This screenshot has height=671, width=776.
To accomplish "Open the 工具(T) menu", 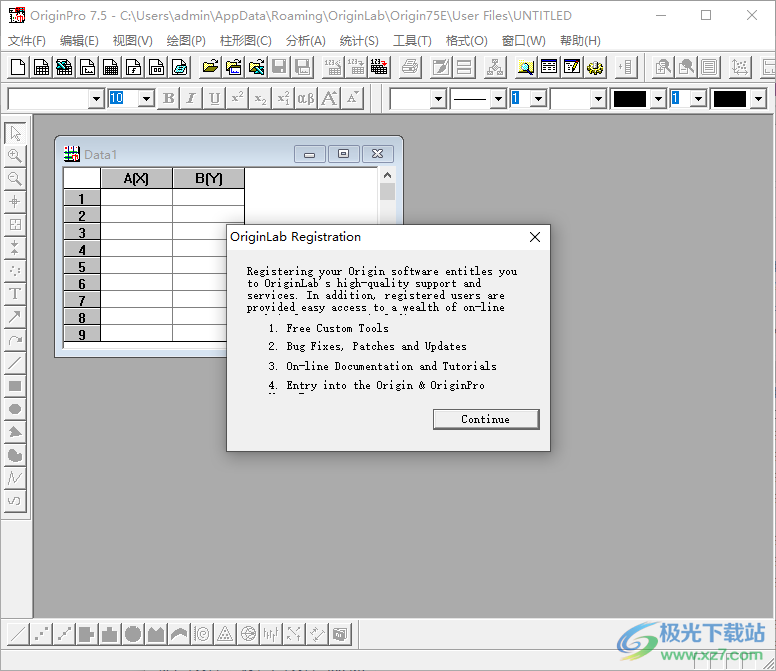I will 412,41.
